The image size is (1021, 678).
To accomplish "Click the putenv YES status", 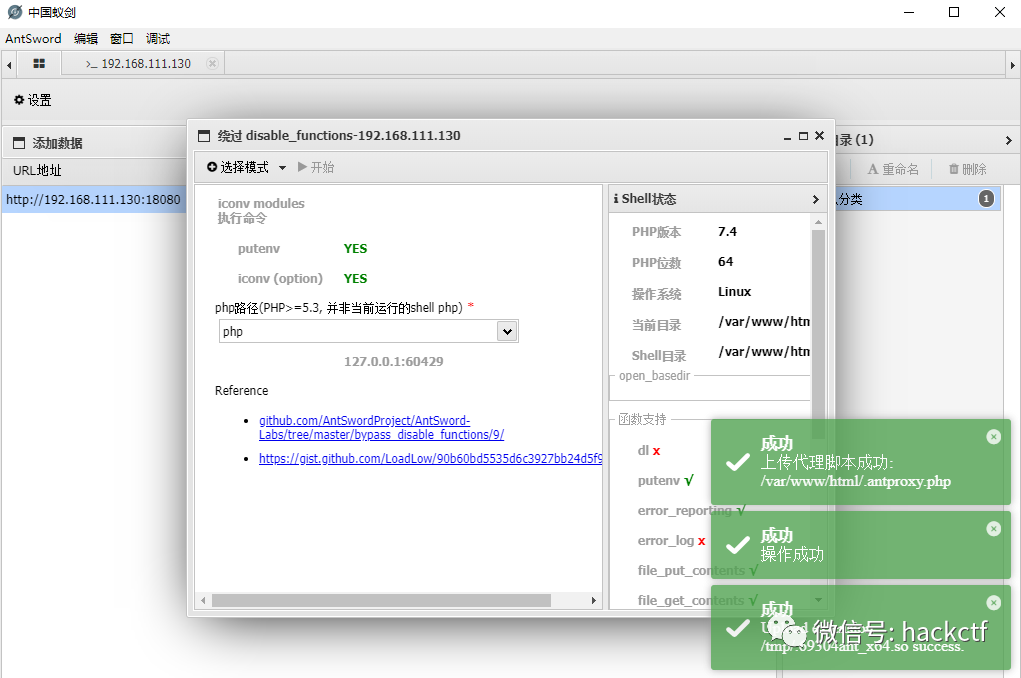I will pos(356,249).
